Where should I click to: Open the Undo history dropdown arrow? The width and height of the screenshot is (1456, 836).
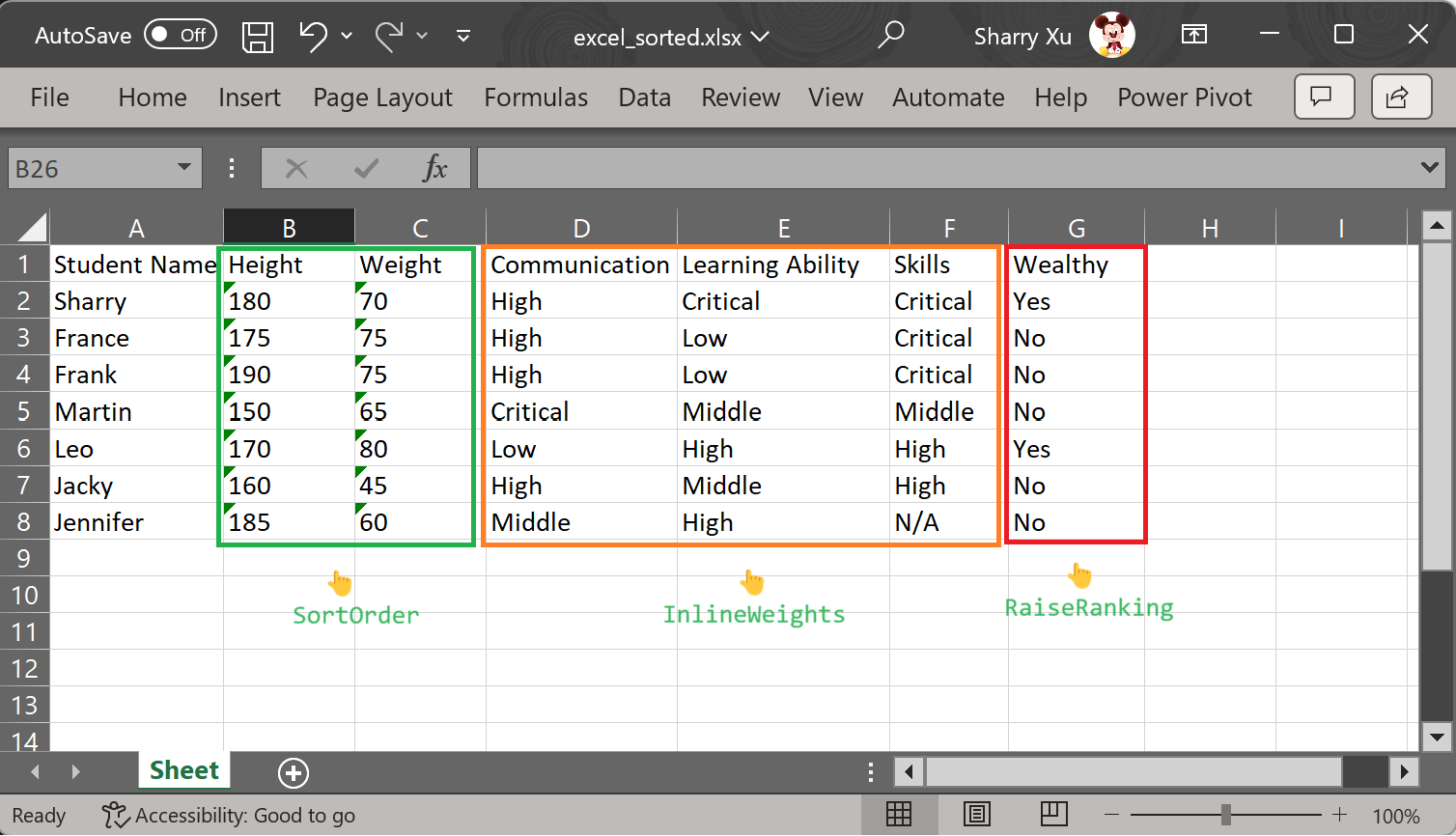click(347, 36)
